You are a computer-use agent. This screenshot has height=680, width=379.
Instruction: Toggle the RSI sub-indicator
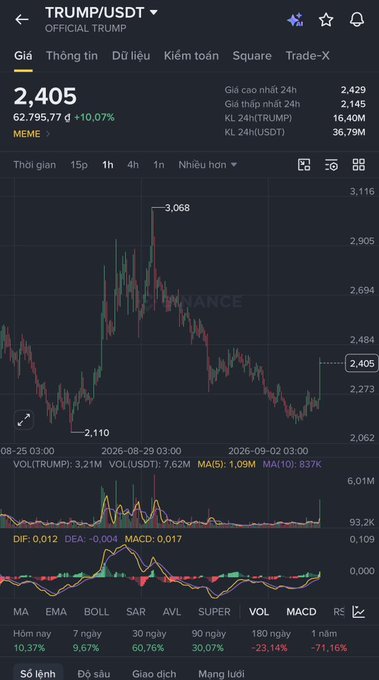[339, 612]
